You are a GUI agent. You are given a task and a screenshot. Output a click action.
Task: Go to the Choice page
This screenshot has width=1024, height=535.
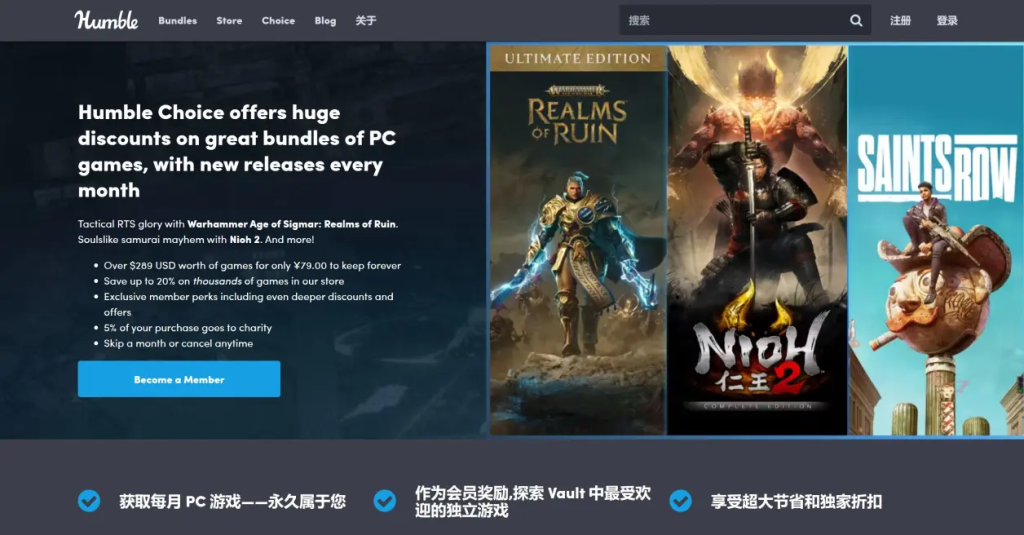coord(278,20)
